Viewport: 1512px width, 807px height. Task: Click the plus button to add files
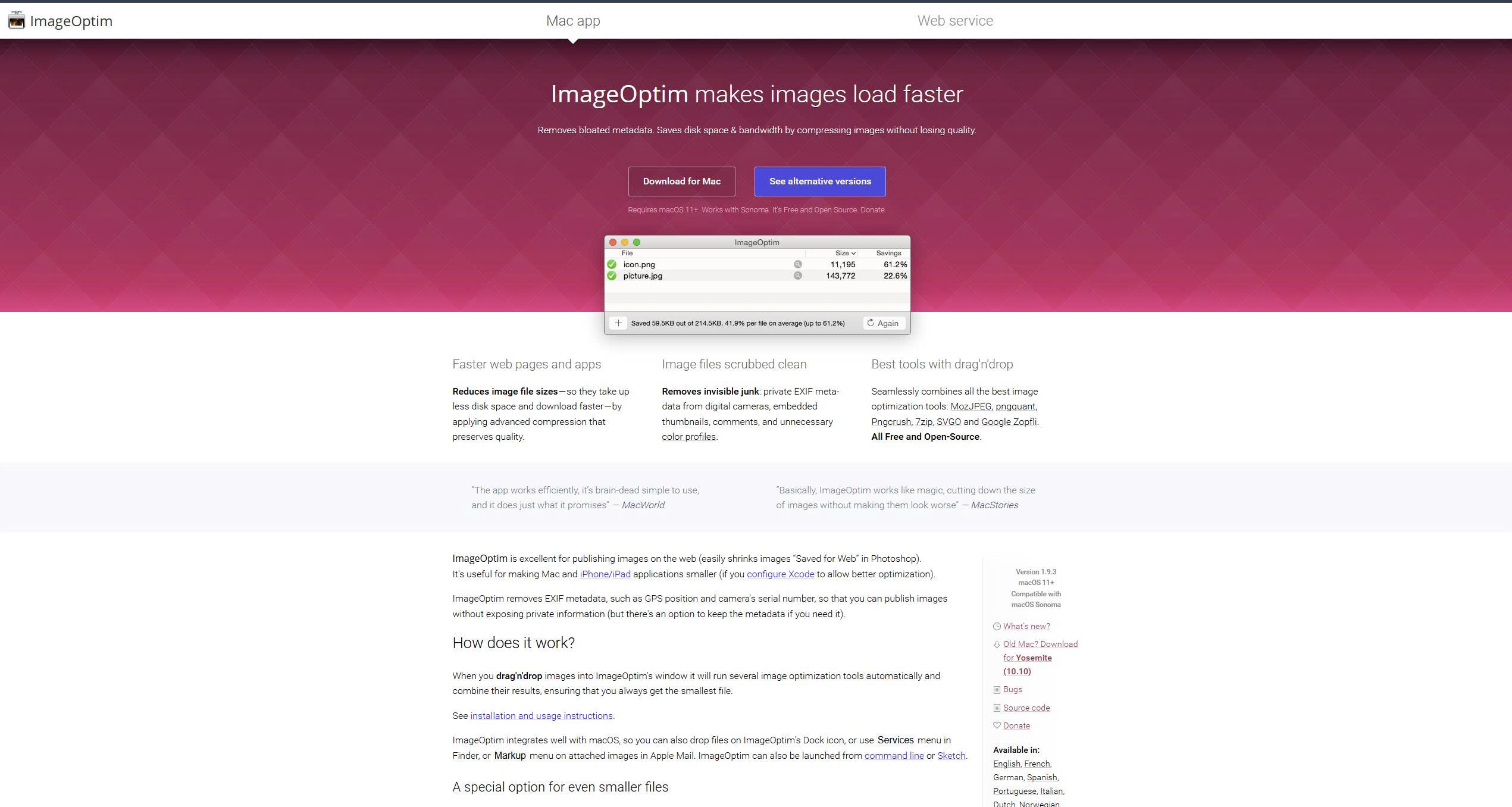tap(619, 323)
